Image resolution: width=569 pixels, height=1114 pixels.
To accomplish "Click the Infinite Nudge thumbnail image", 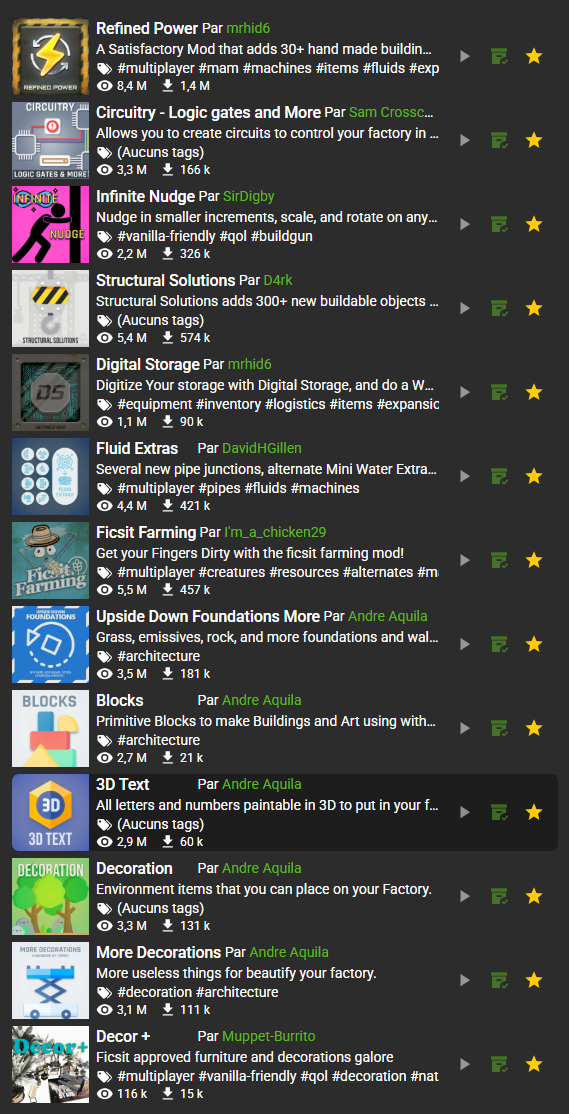I will (x=50, y=225).
